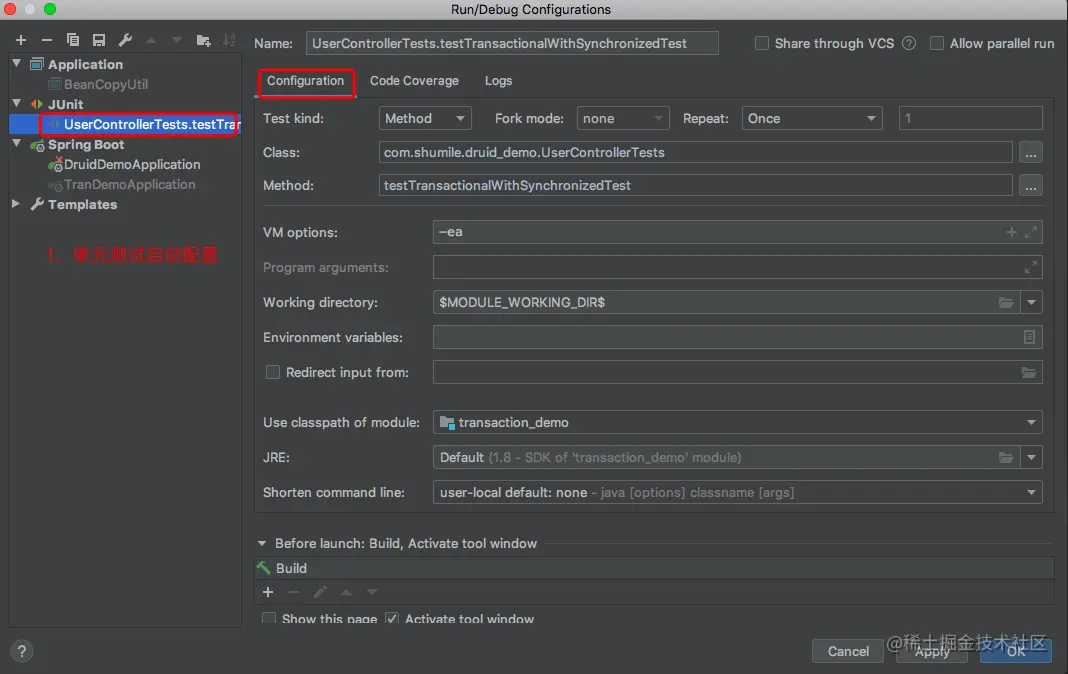The image size is (1068, 674).
Task: Collapse the Application tree node
Action: pos(16,63)
